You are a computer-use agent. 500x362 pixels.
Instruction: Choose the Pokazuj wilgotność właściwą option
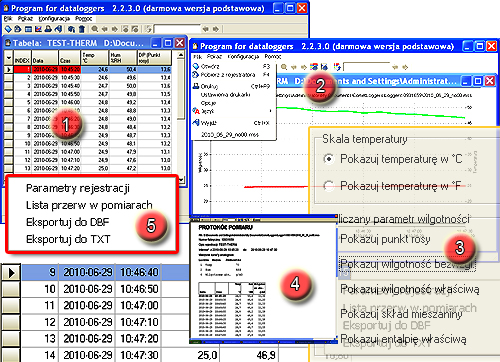coord(410,289)
